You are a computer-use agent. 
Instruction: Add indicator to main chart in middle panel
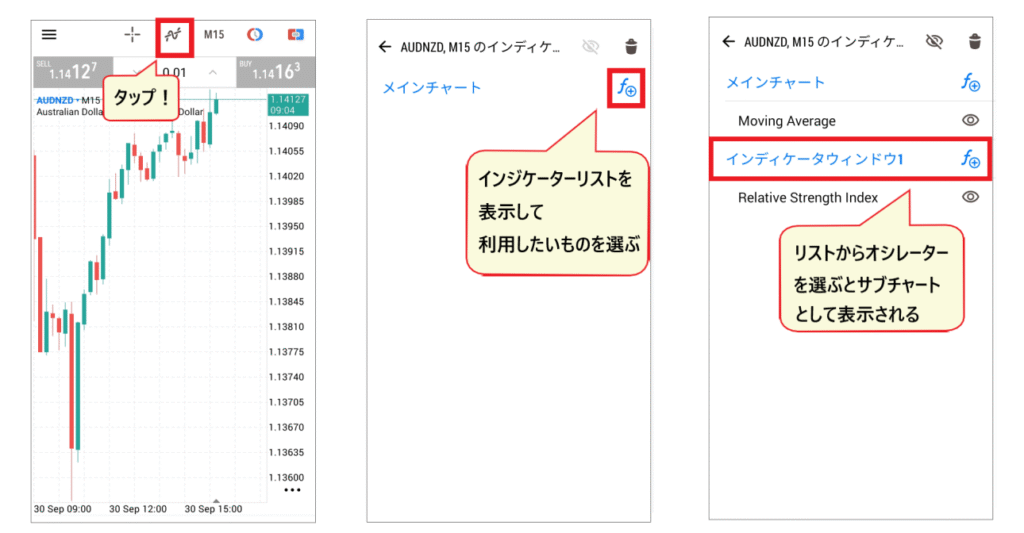coord(627,89)
